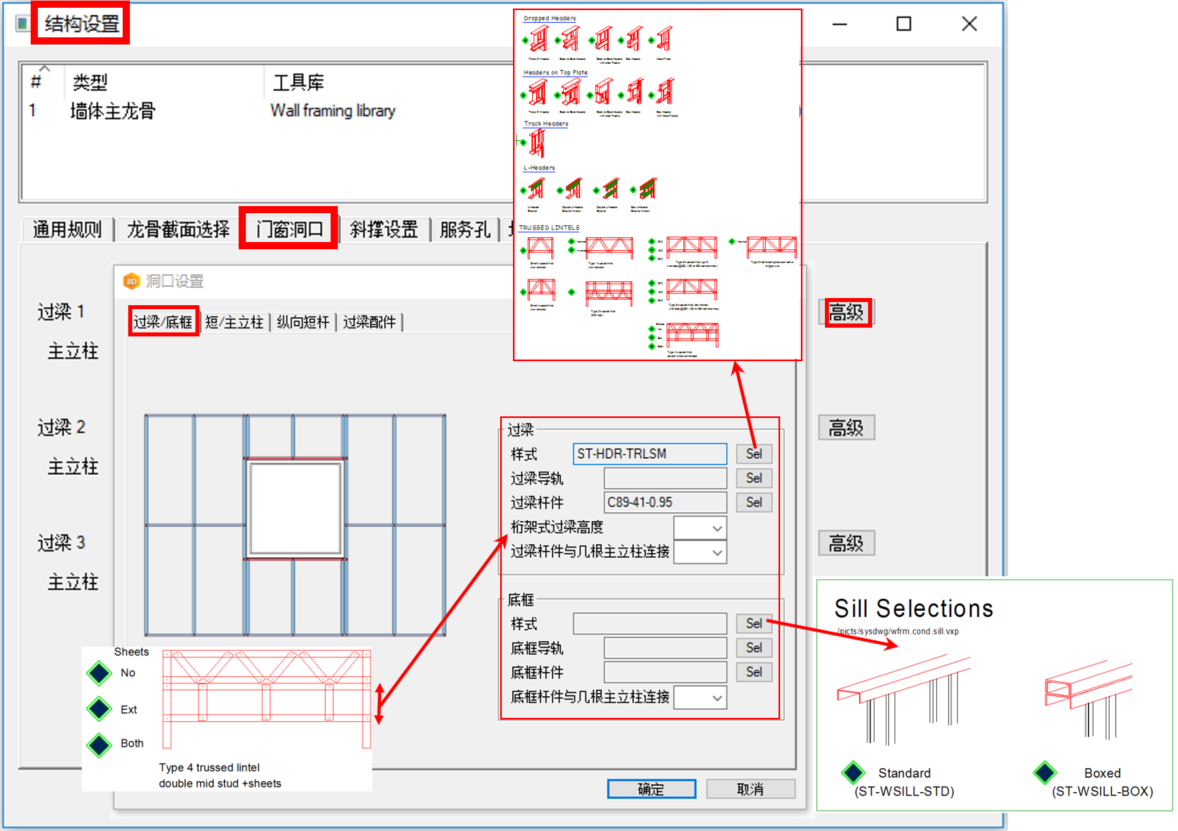The width and height of the screenshot is (1178, 831).
Task: Click Sel beside 底框导轨 field
Action: pos(754,648)
